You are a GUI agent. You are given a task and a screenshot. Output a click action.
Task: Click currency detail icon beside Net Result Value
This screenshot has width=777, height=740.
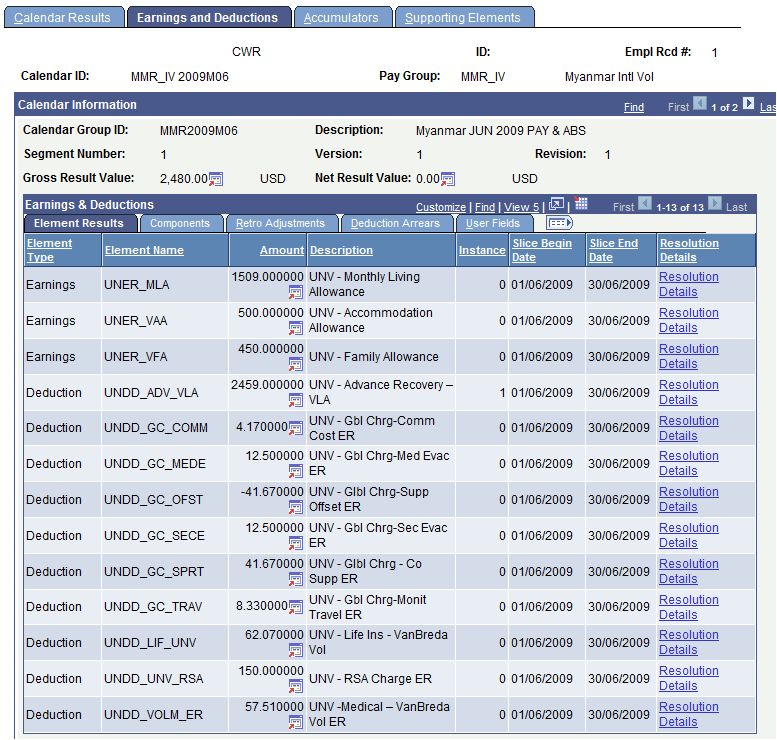point(448,179)
